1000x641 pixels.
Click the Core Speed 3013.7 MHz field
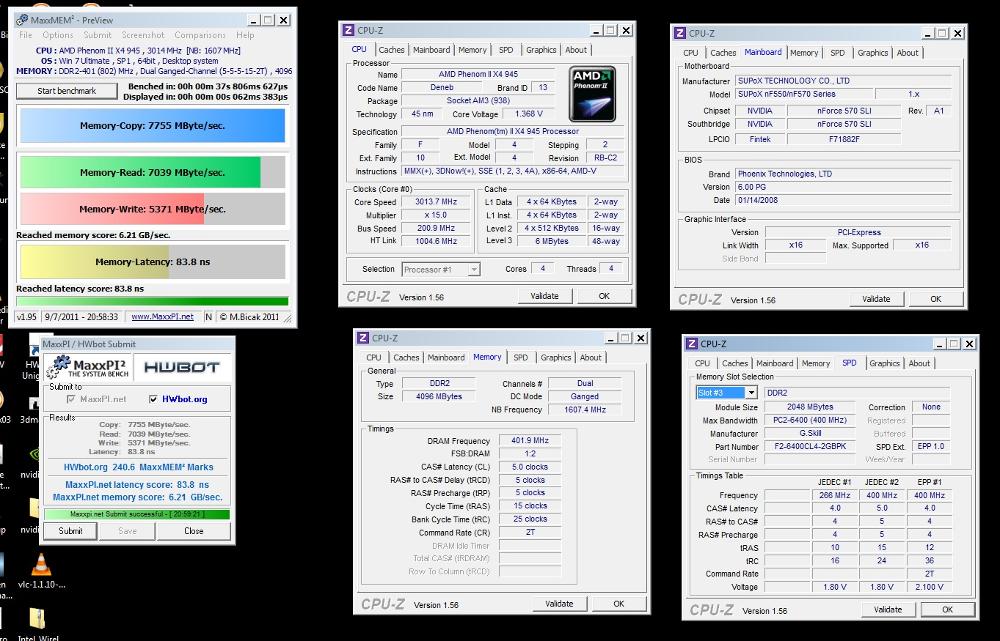pos(436,202)
